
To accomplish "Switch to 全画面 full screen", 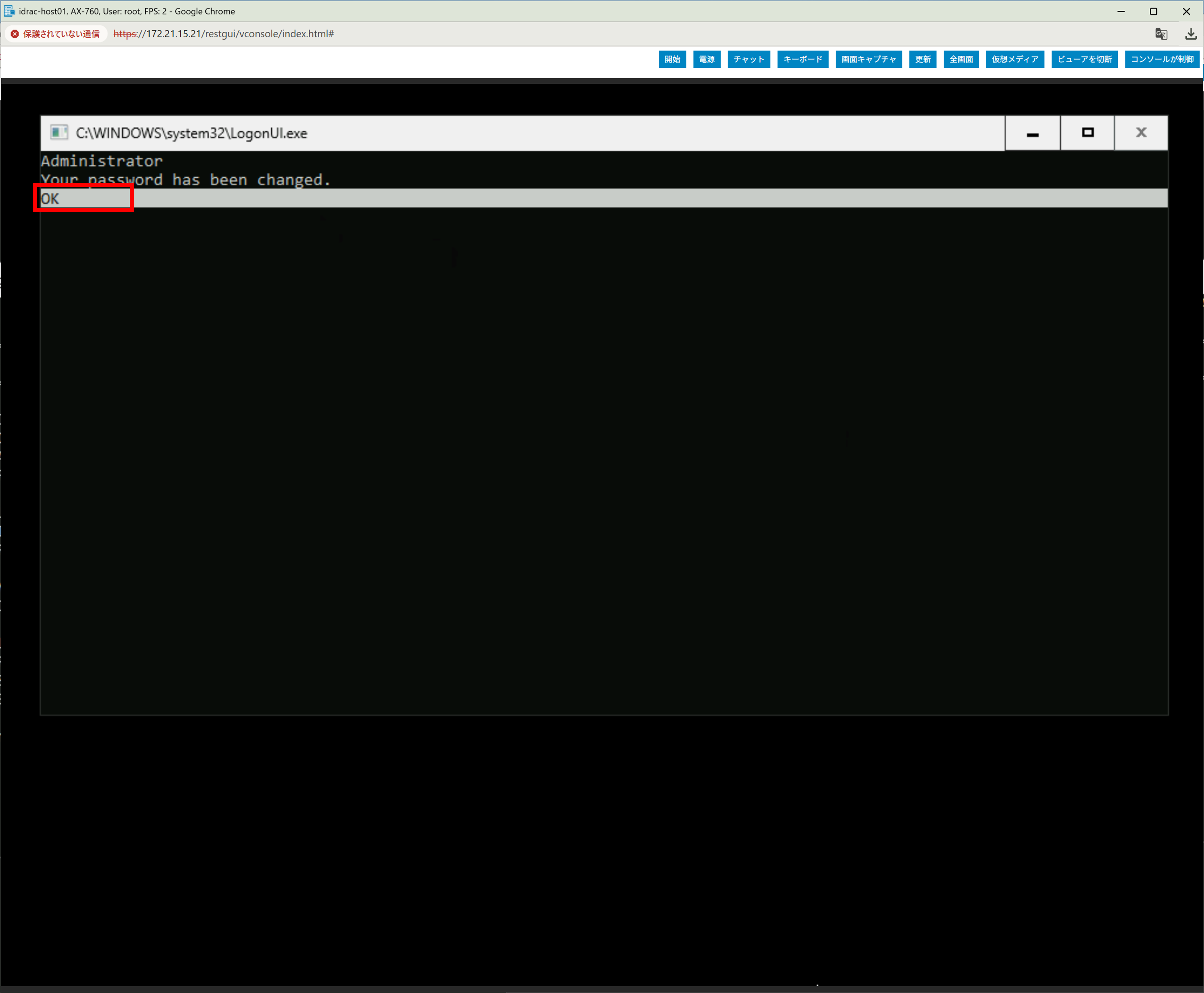I will (x=961, y=59).
